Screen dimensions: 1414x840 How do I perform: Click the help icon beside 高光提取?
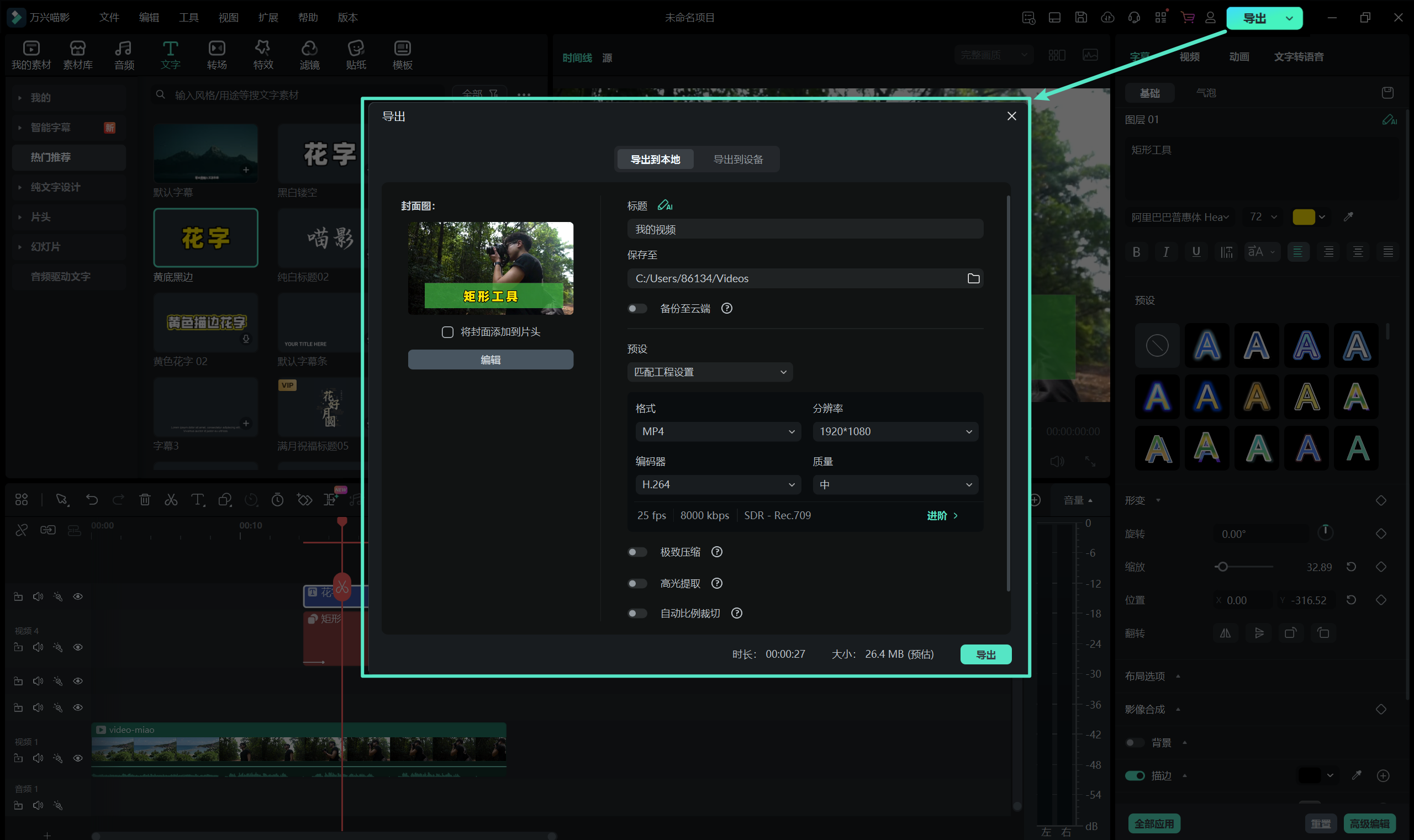click(716, 584)
